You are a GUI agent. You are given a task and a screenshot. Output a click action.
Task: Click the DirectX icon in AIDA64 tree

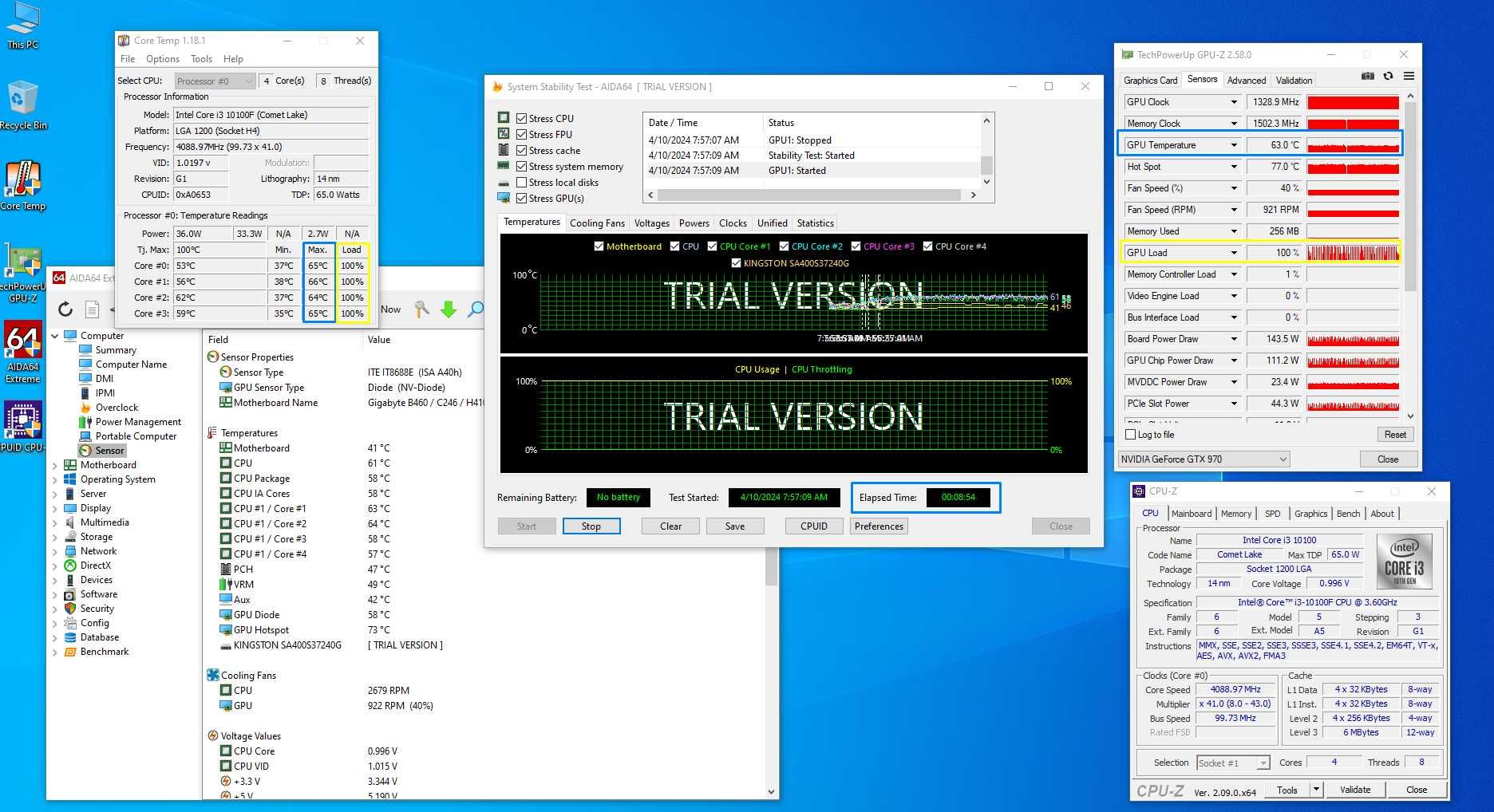click(x=70, y=566)
